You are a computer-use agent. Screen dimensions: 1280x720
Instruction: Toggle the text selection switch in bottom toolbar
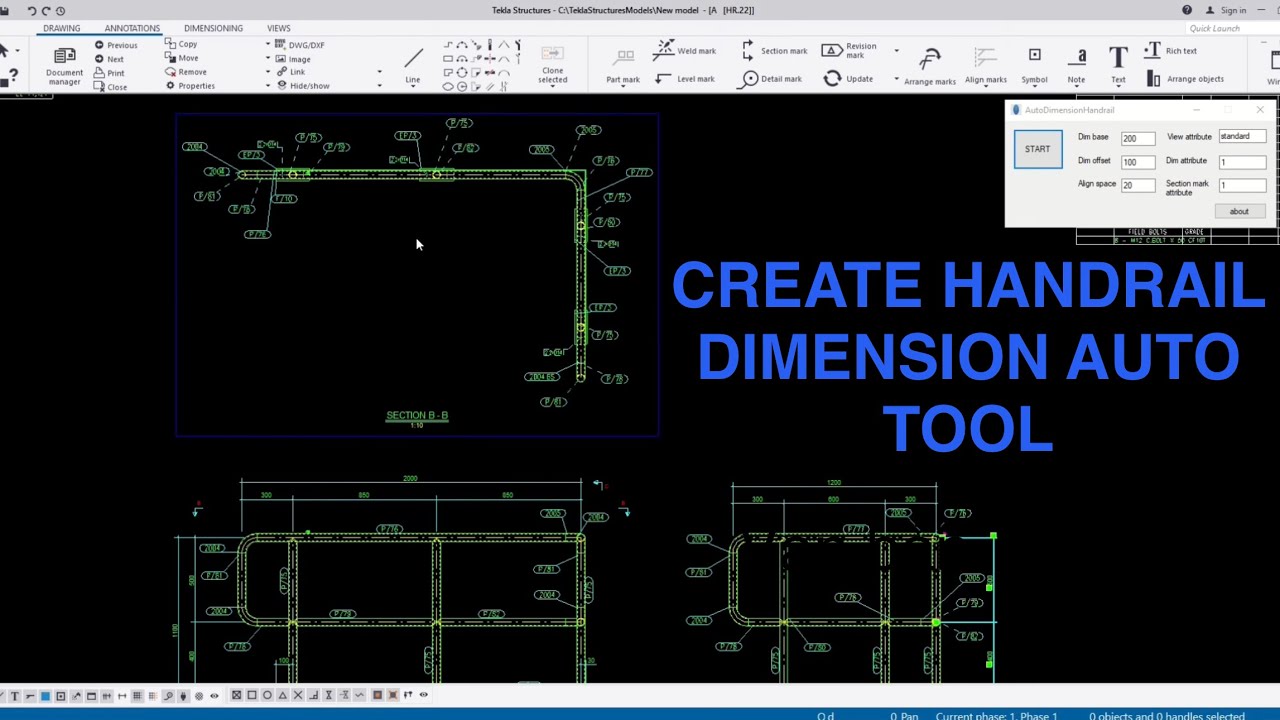[14, 696]
